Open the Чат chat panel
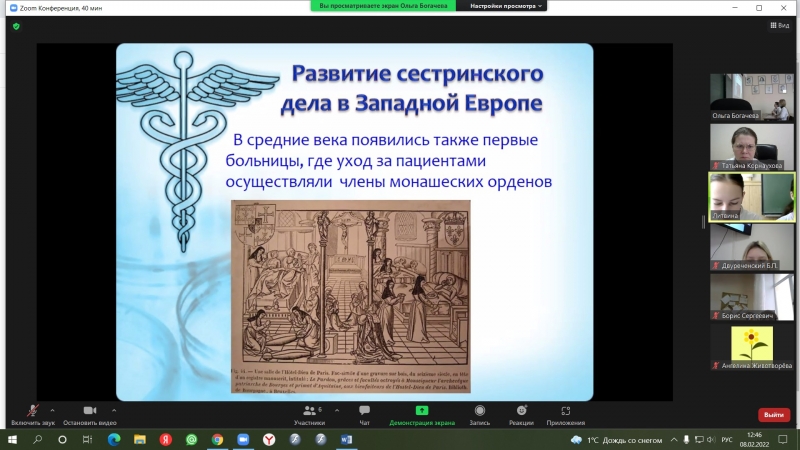Image resolution: width=800 pixels, height=450 pixels. 364,415
